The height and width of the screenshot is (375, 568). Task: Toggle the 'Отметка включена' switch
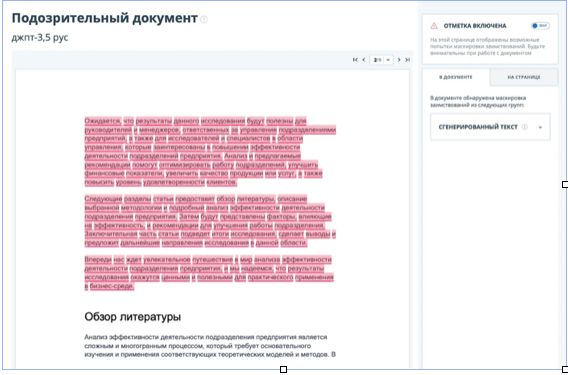pos(540,26)
